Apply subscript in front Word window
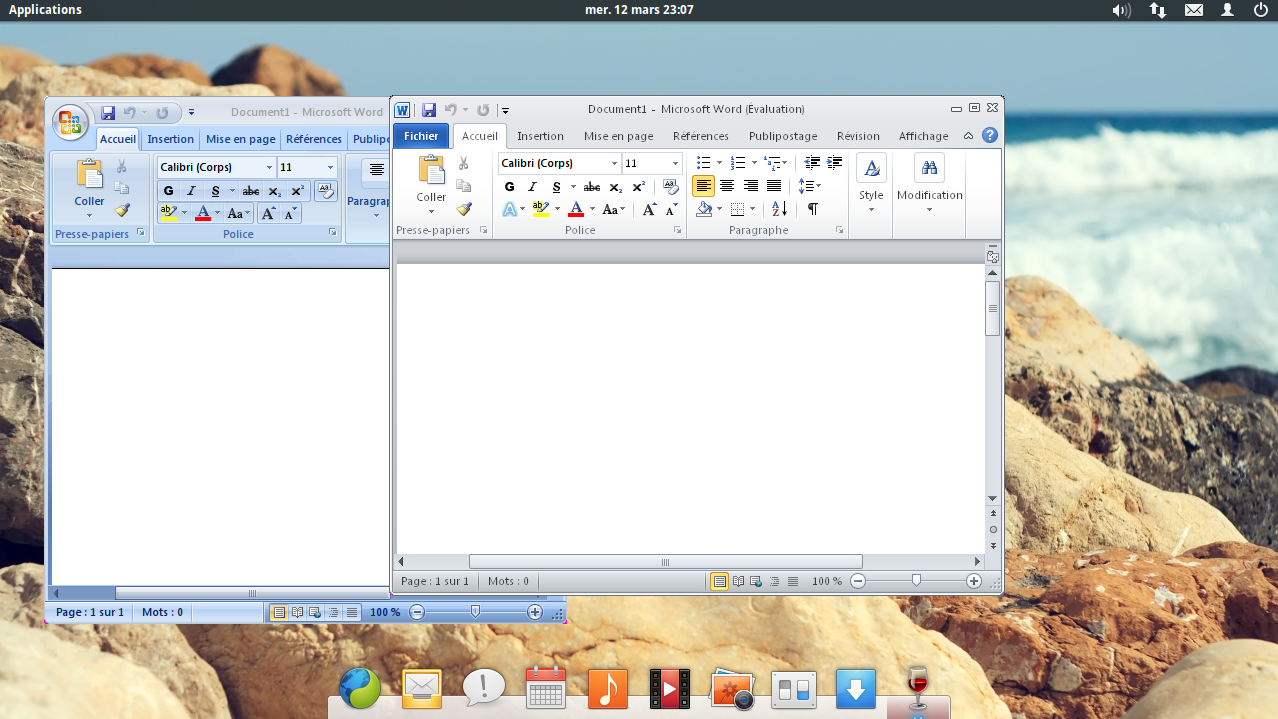The height and width of the screenshot is (719, 1278). click(x=615, y=187)
